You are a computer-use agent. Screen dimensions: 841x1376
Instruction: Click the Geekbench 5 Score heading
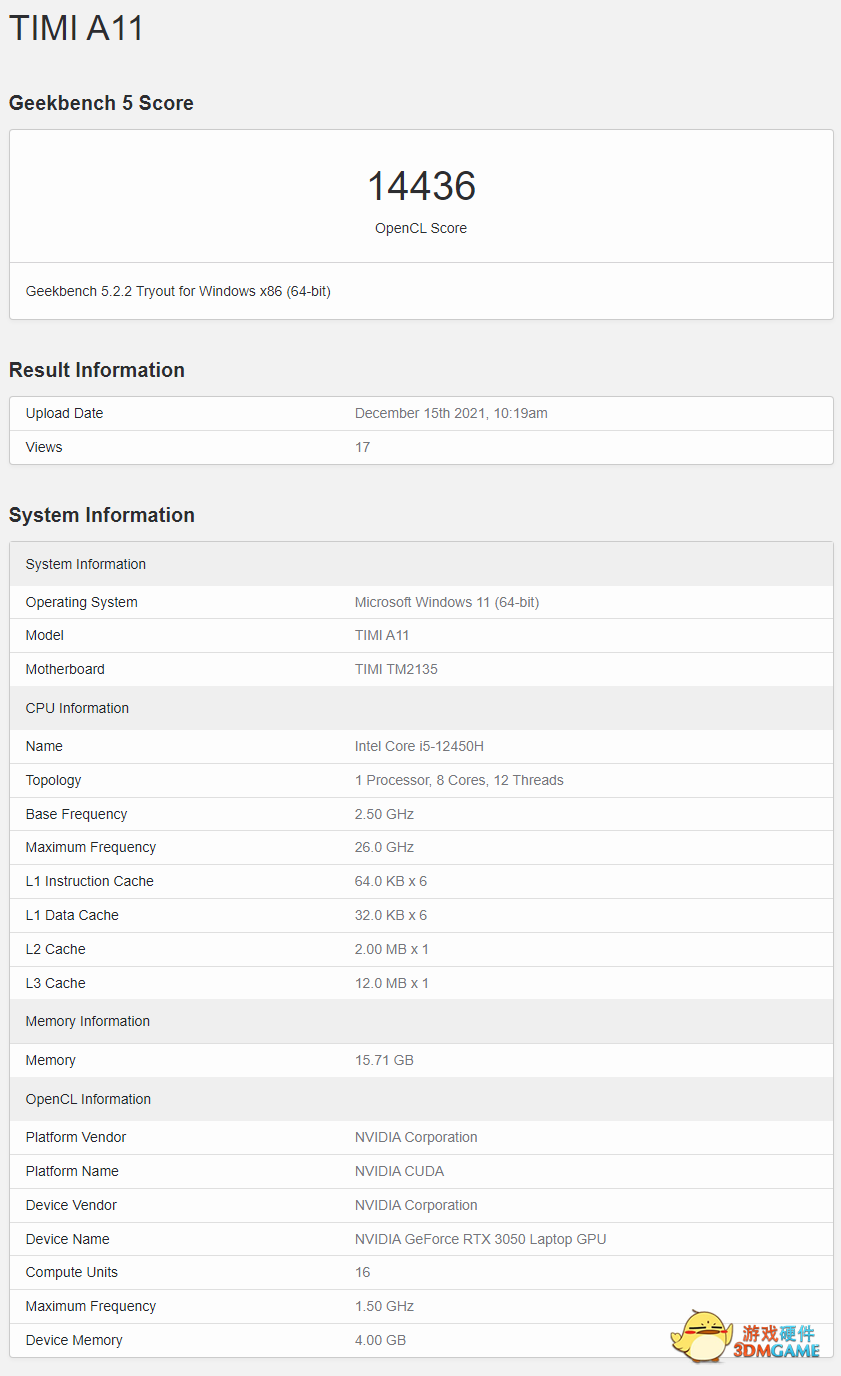click(x=101, y=103)
